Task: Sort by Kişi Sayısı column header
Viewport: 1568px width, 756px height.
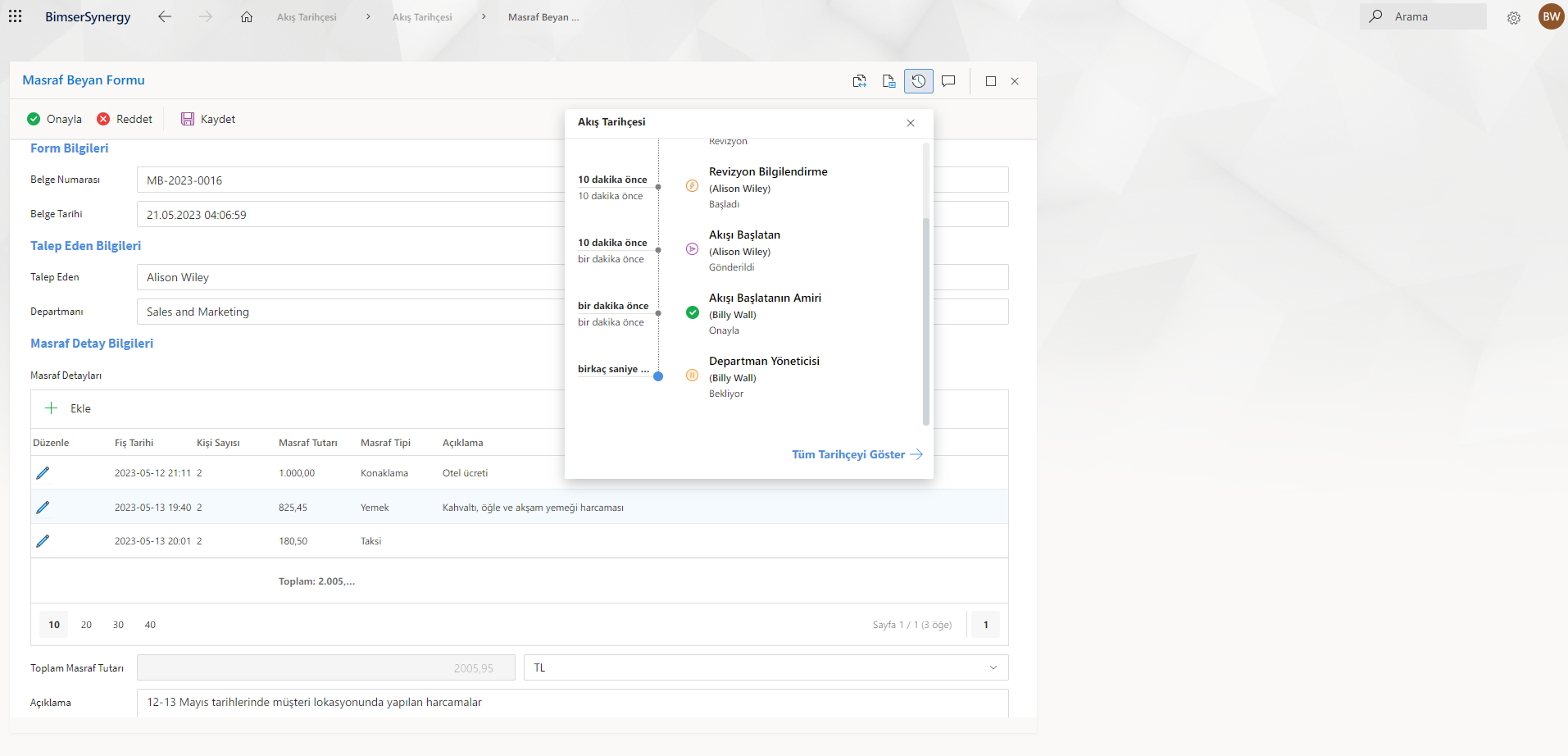Action: (218, 443)
